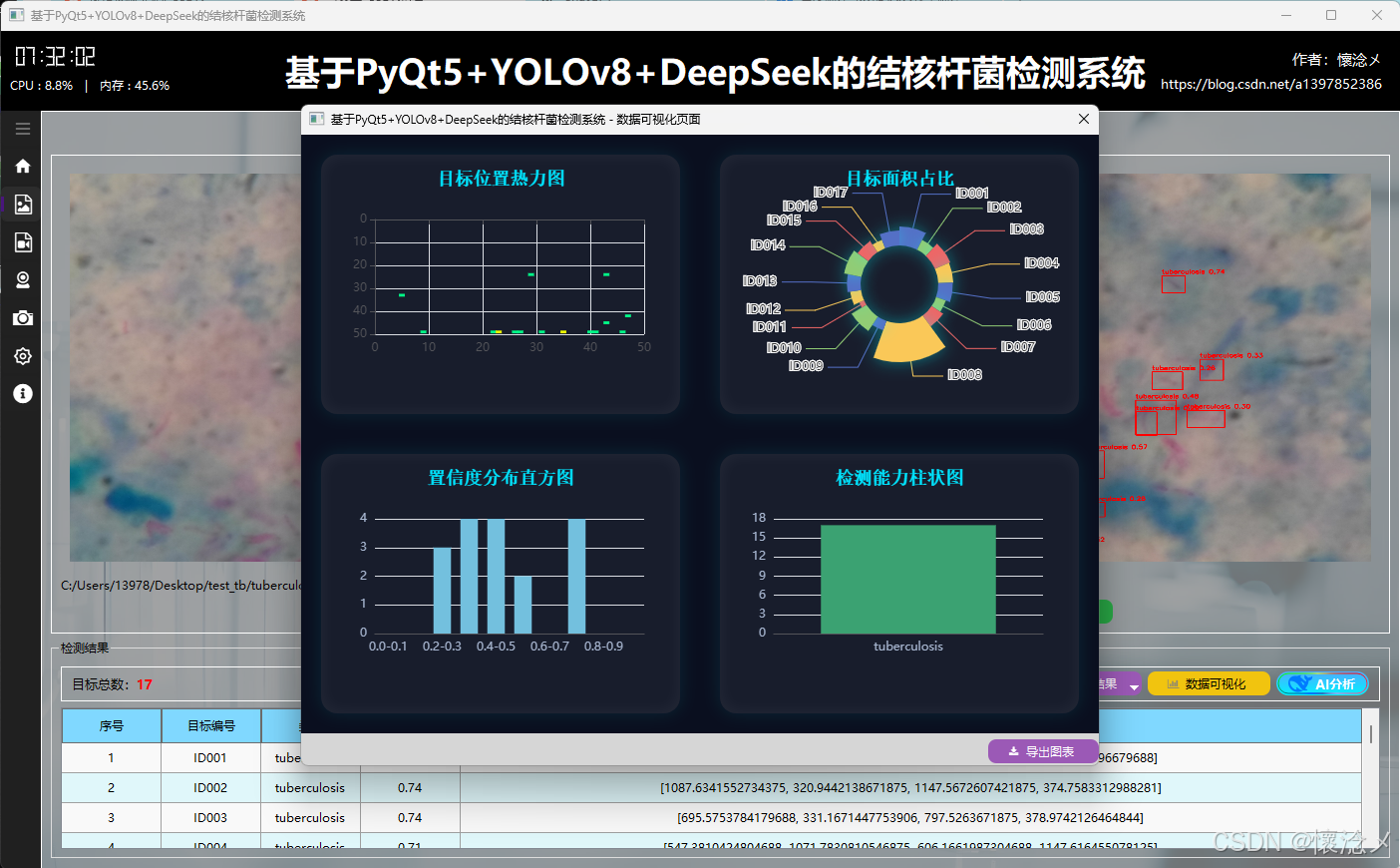
Task: Expand the purple dropdown arrow beside 数据可视化
Action: tap(1134, 685)
